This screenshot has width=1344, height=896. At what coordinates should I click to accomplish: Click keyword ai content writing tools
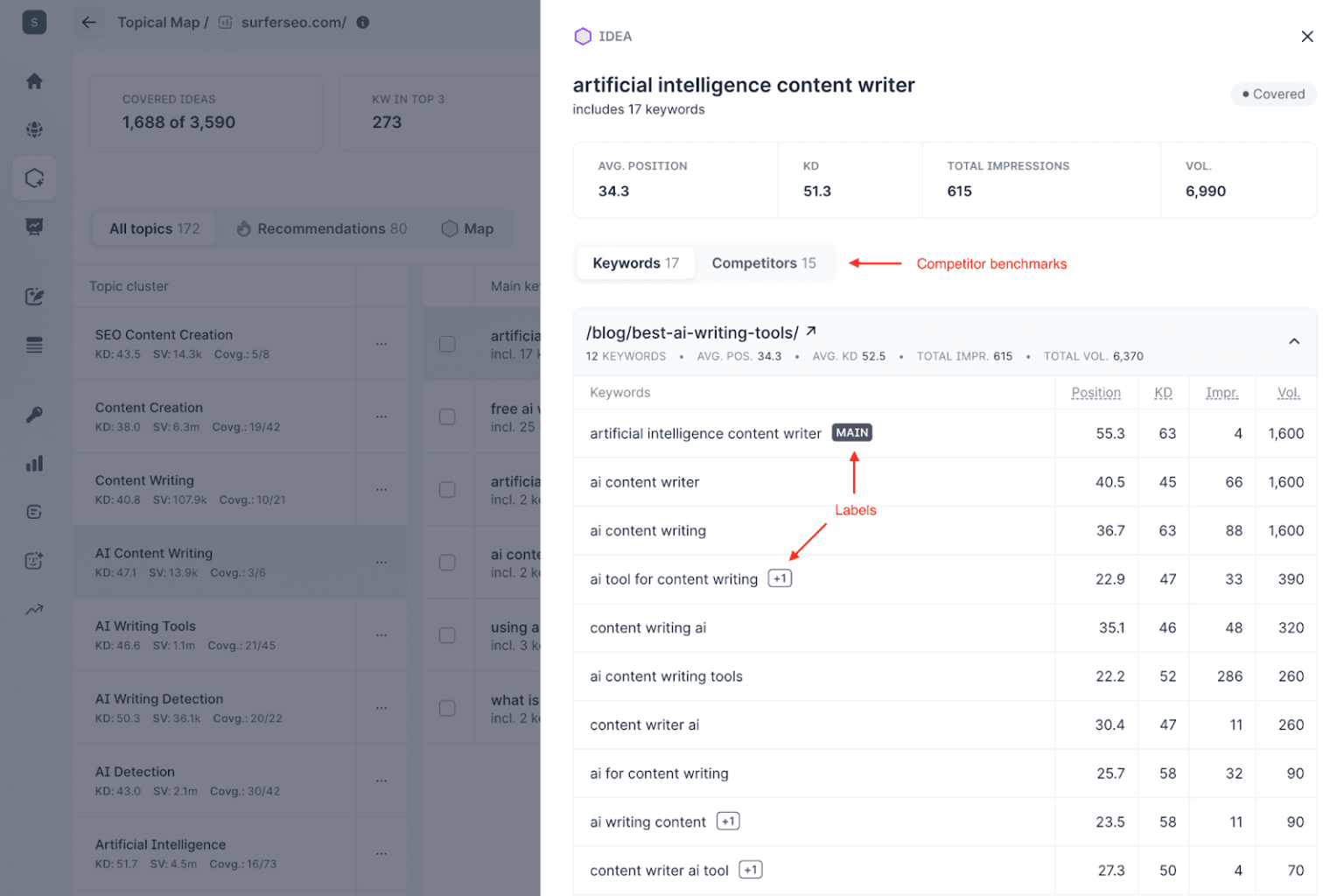[x=666, y=675]
